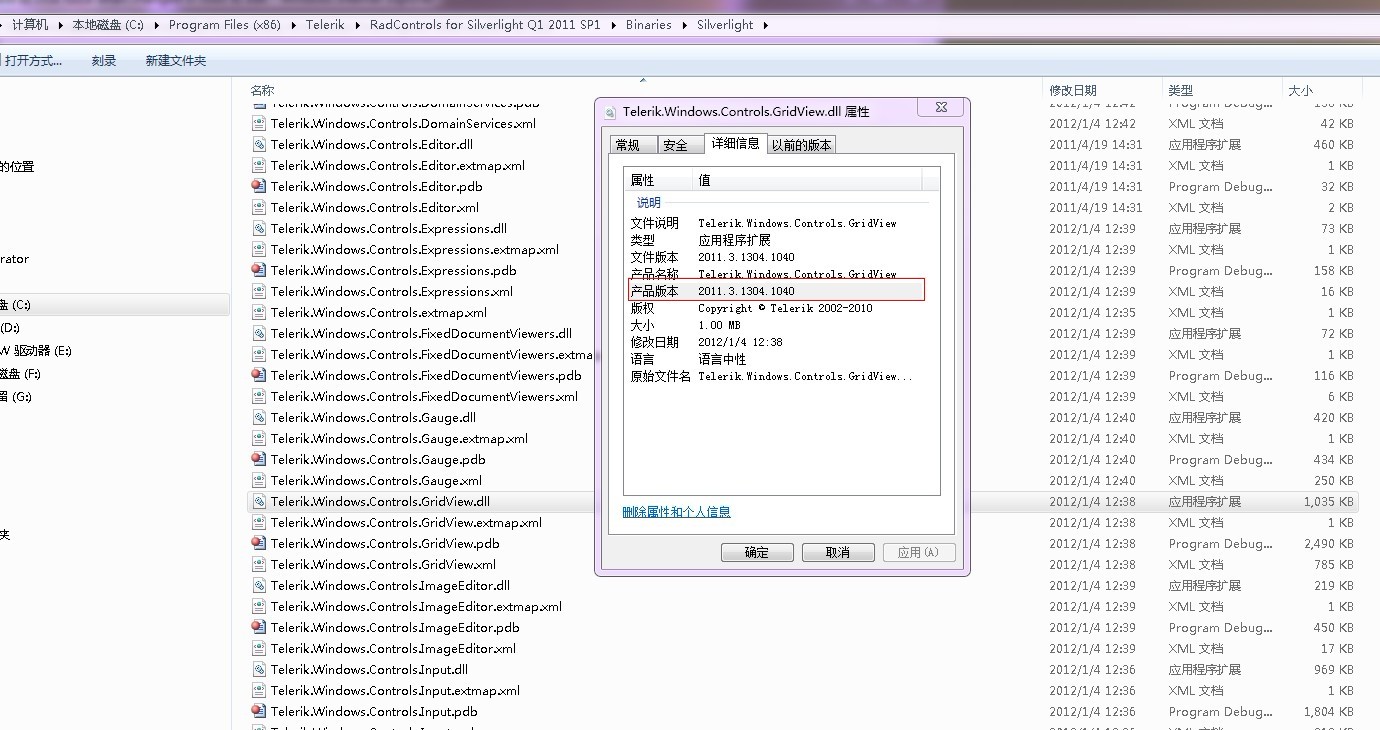The image size is (1380, 730).
Task: Click the Editor.extmap.xml file icon
Action: [259, 166]
